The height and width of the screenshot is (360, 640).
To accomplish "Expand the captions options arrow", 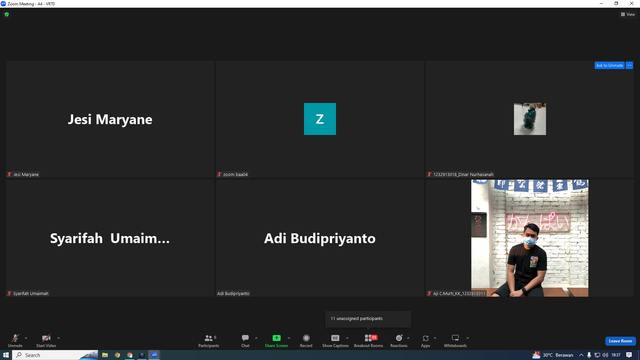I will (x=347, y=338).
